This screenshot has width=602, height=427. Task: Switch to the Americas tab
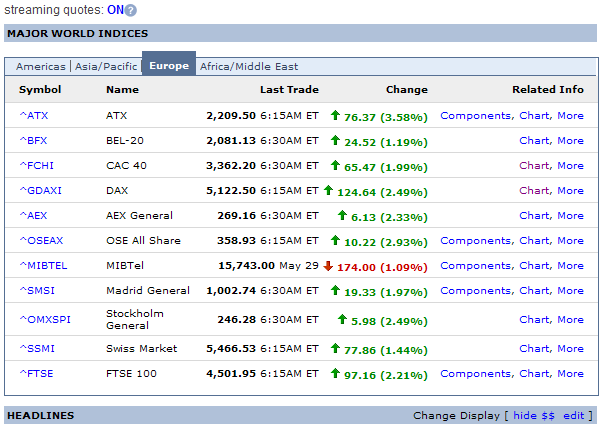click(x=41, y=66)
